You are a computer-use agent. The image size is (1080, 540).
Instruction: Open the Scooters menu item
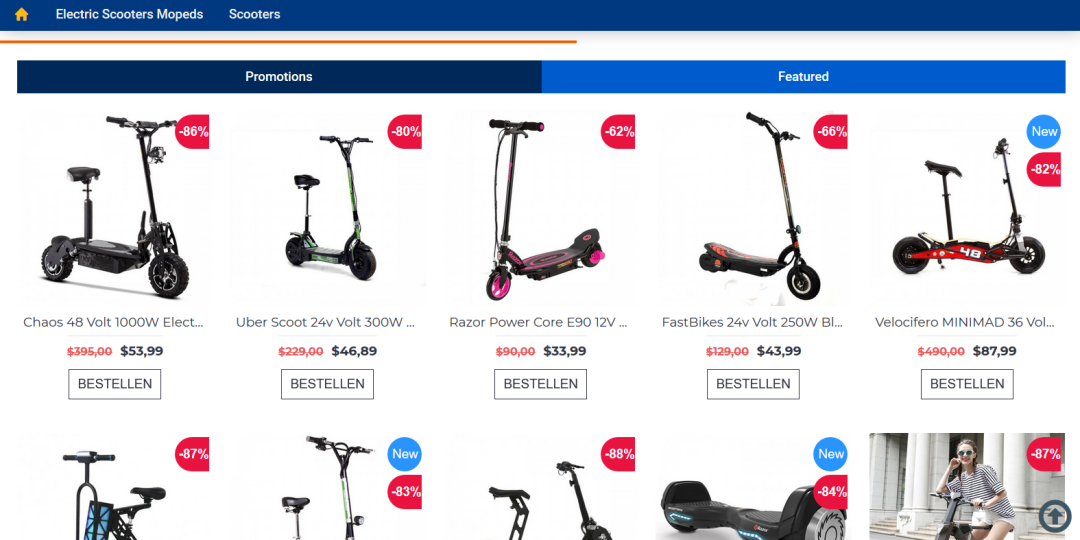tap(254, 14)
